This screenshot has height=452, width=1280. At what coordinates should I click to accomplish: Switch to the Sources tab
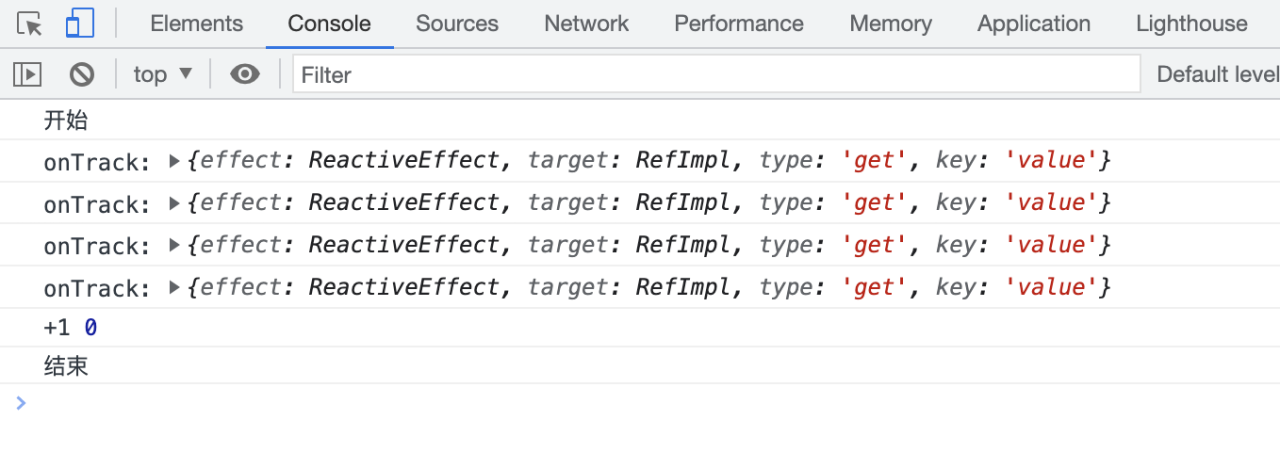coord(457,24)
